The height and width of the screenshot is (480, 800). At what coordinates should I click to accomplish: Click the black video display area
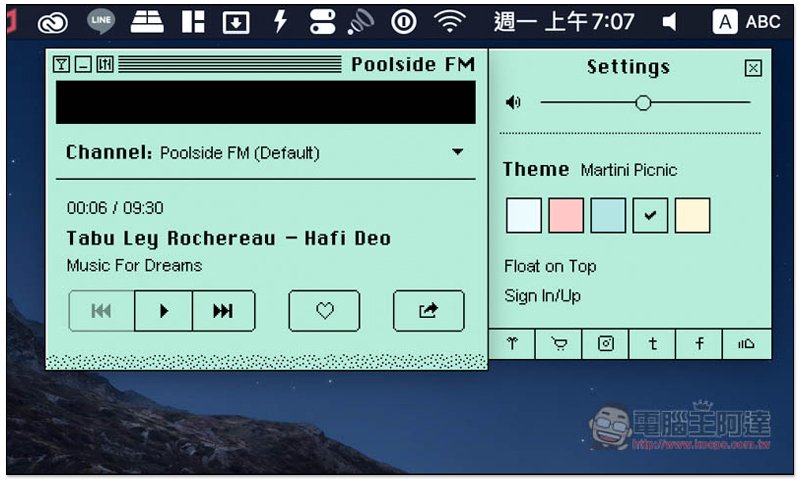click(266, 102)
